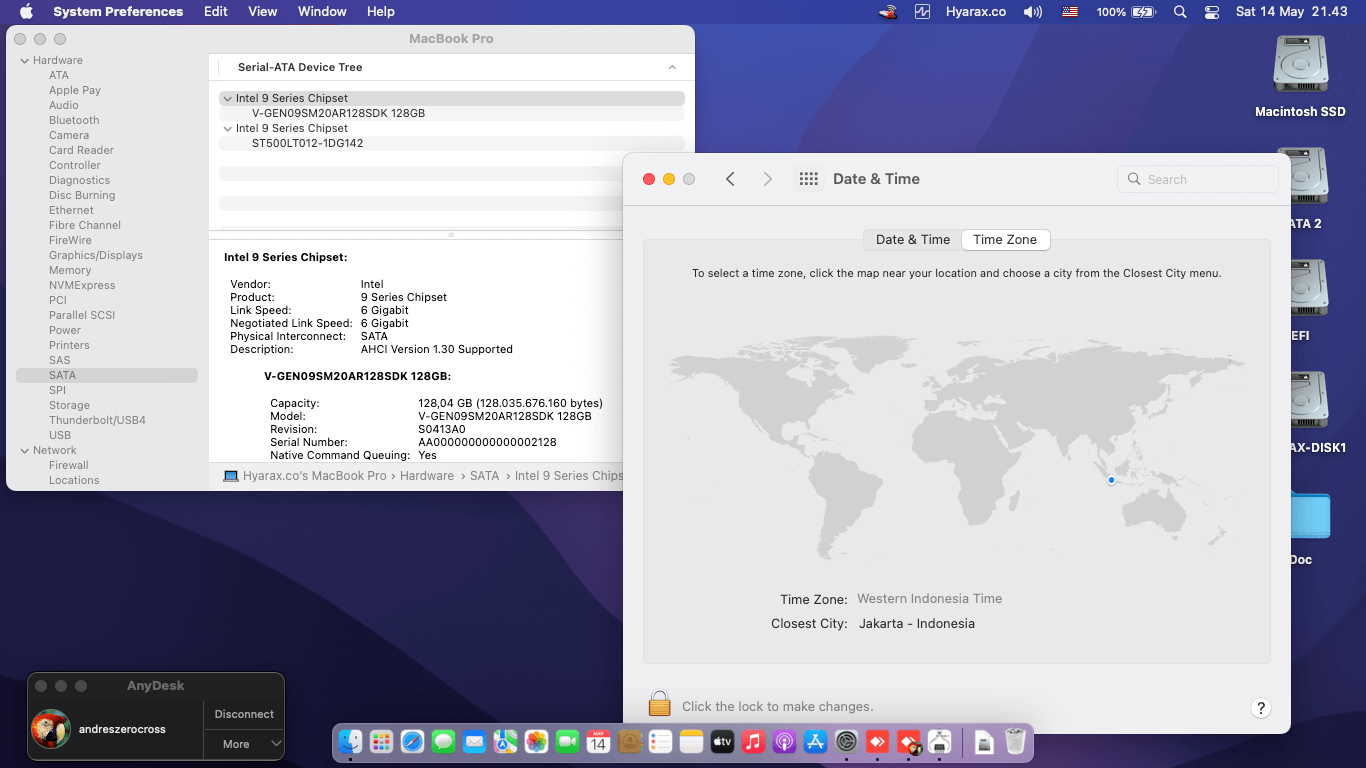Click the lock to make changes
Image resolution: width=1366 pixels, height=768 pixels.
pos(659,704)
